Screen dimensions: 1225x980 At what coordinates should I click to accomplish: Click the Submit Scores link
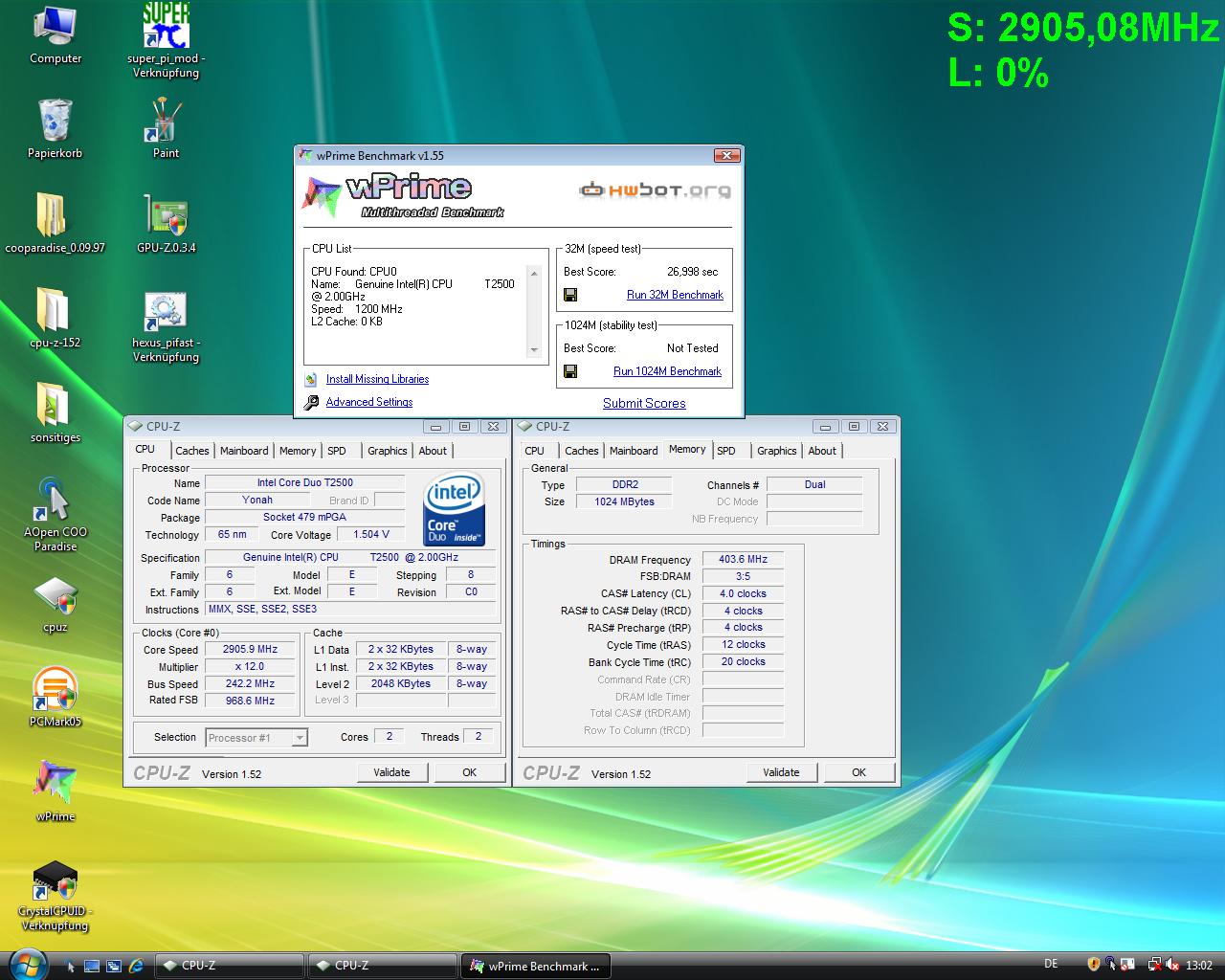coord(644,403)
